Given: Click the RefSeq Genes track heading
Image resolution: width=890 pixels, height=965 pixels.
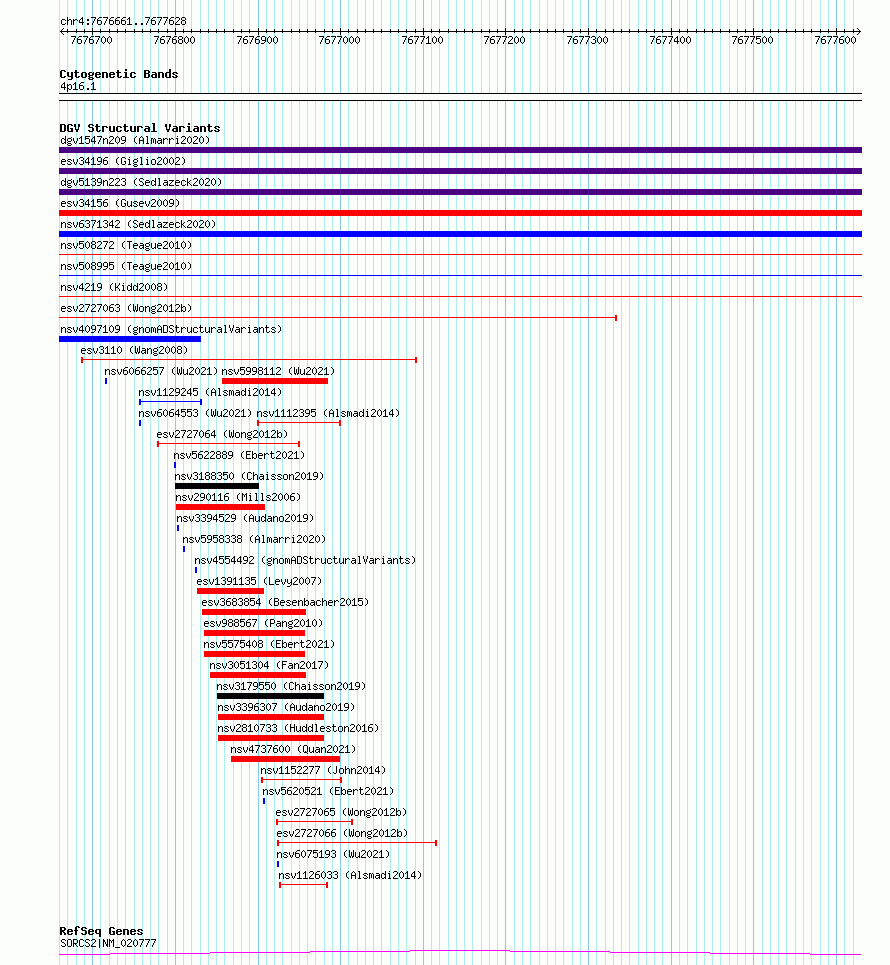Looking at the screenshot, I should click(x=102, y=931).
